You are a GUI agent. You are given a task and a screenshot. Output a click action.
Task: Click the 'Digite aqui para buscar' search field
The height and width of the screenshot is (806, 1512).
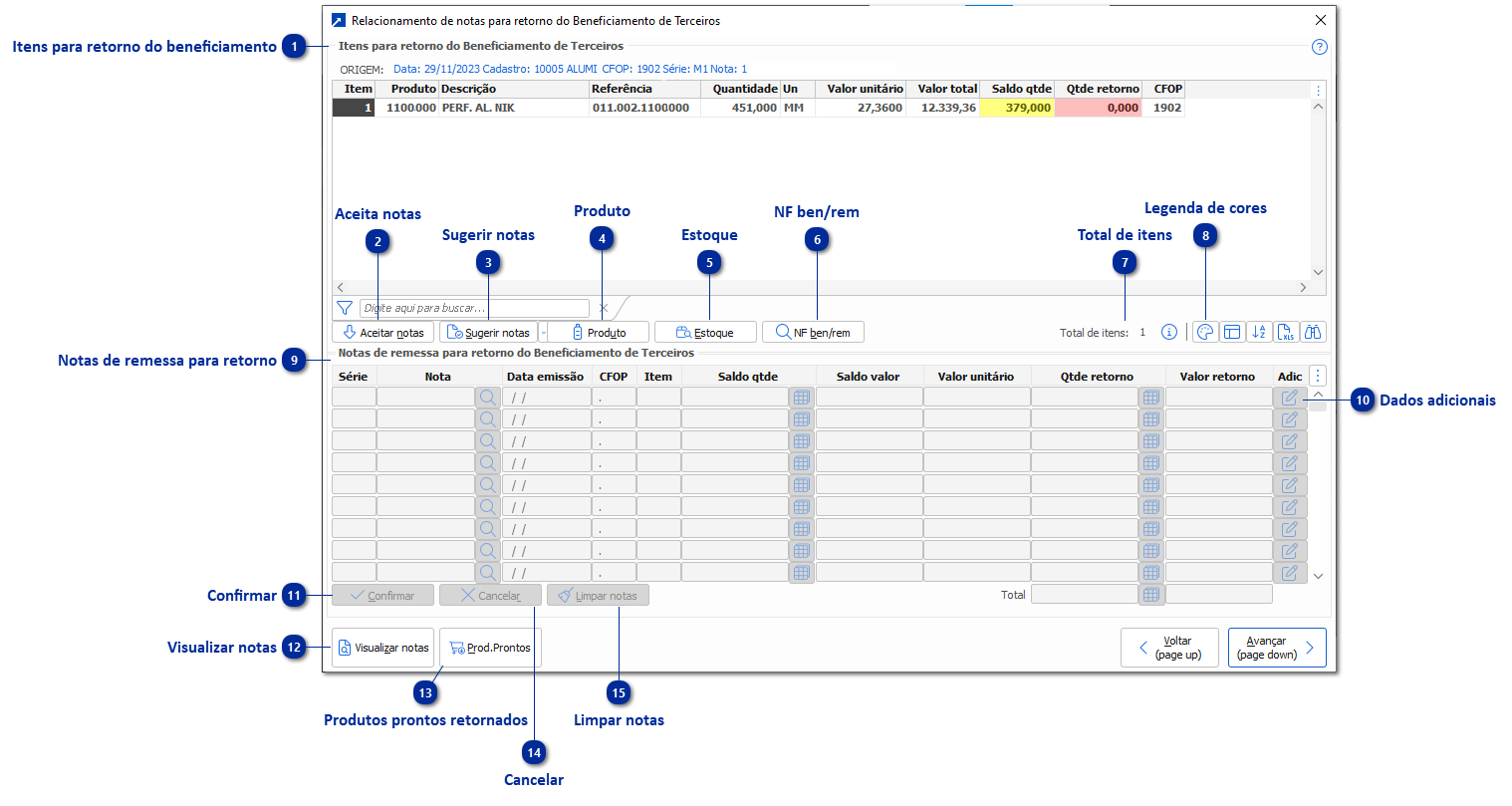pos(474,308)
